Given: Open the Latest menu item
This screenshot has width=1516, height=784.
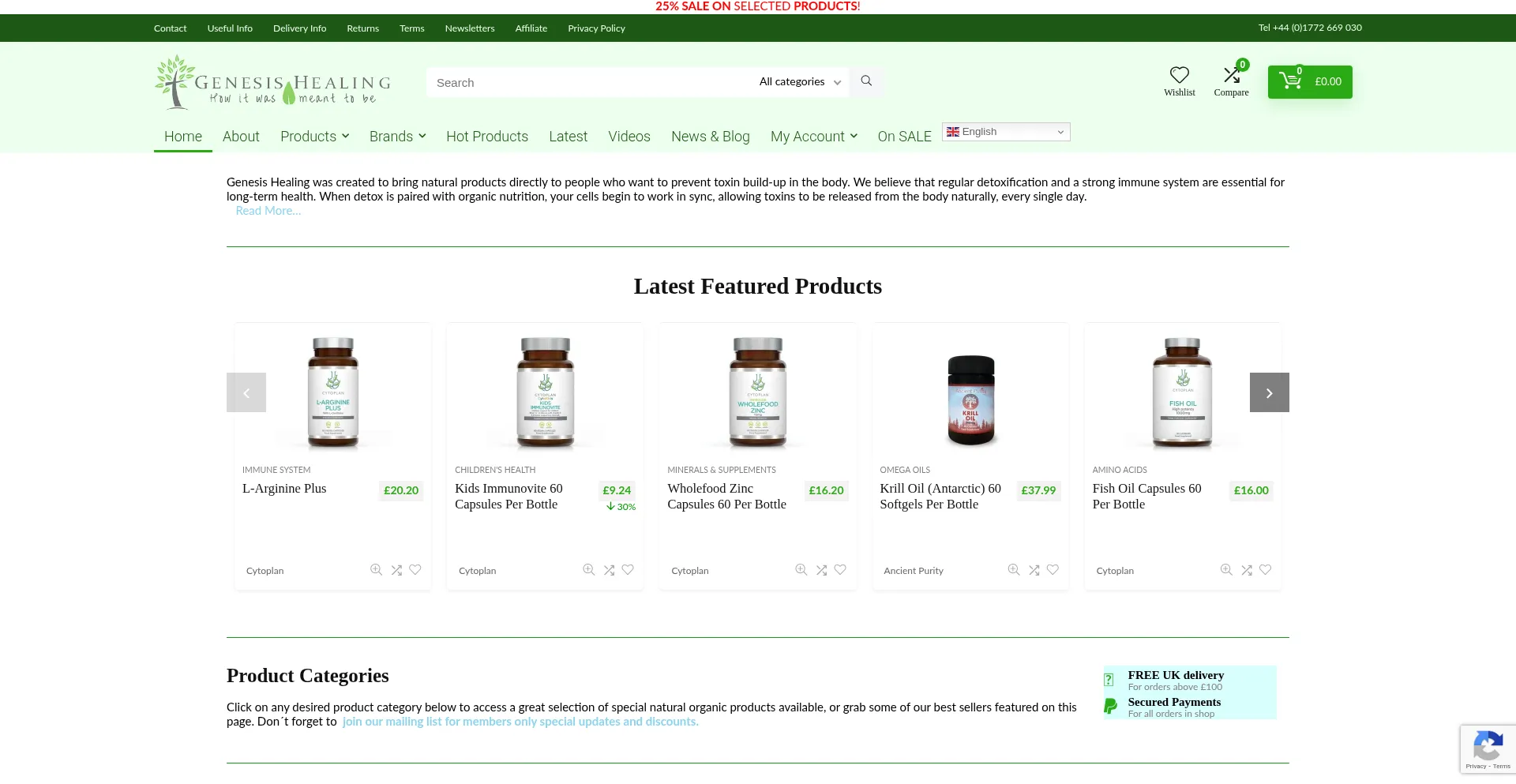Looking at the screenshot, I should coord(568,137).
